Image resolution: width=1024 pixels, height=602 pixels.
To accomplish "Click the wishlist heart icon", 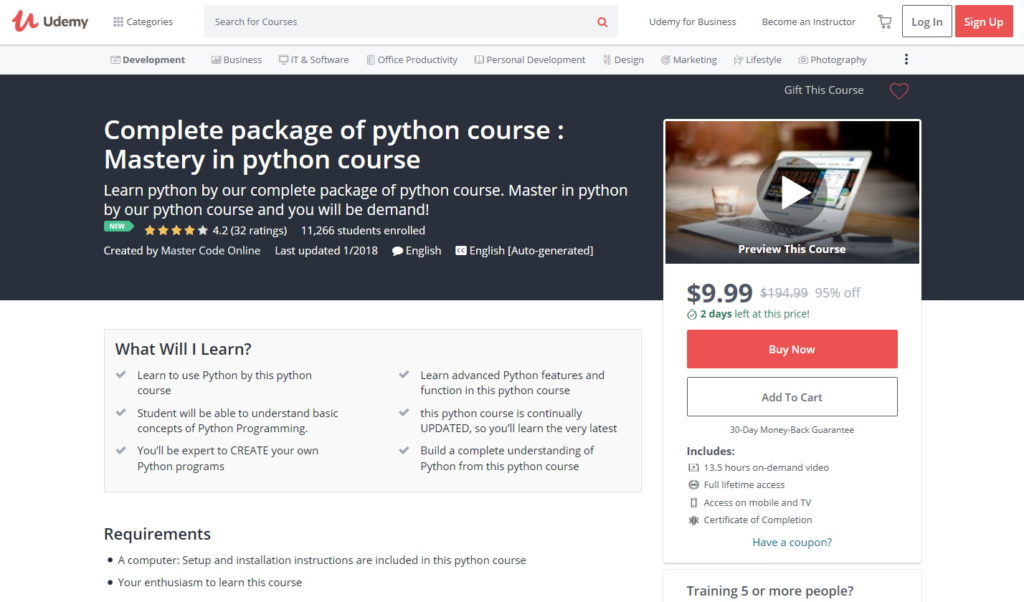I will coord(899,91).
